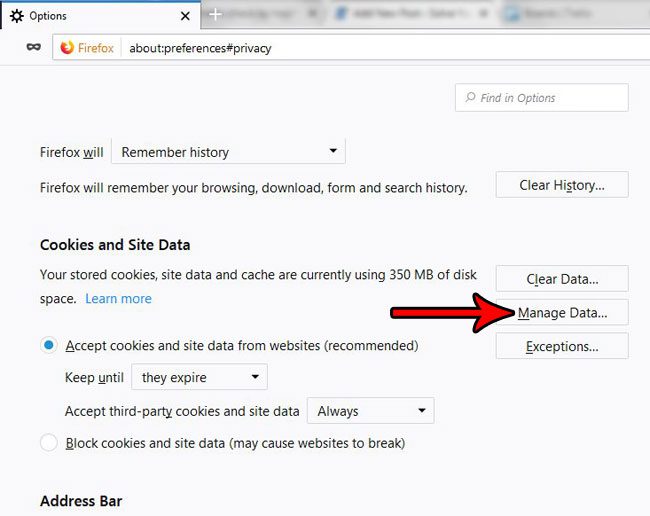
Task: Open the Remember history dropdown
Action: click(228, 152)
